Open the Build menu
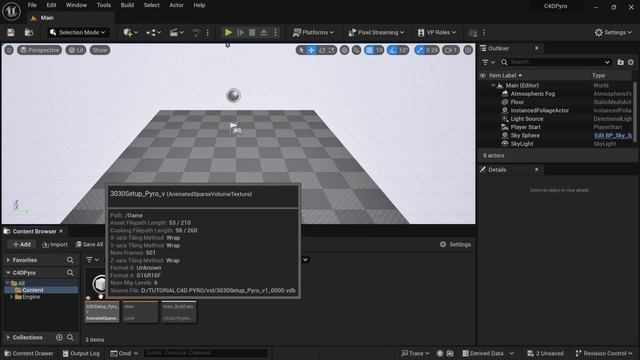 coord(127,5)
